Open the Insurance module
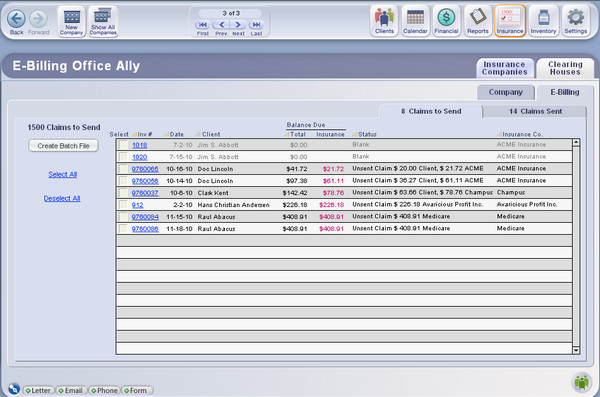600x397 pixels. point(510,21)
